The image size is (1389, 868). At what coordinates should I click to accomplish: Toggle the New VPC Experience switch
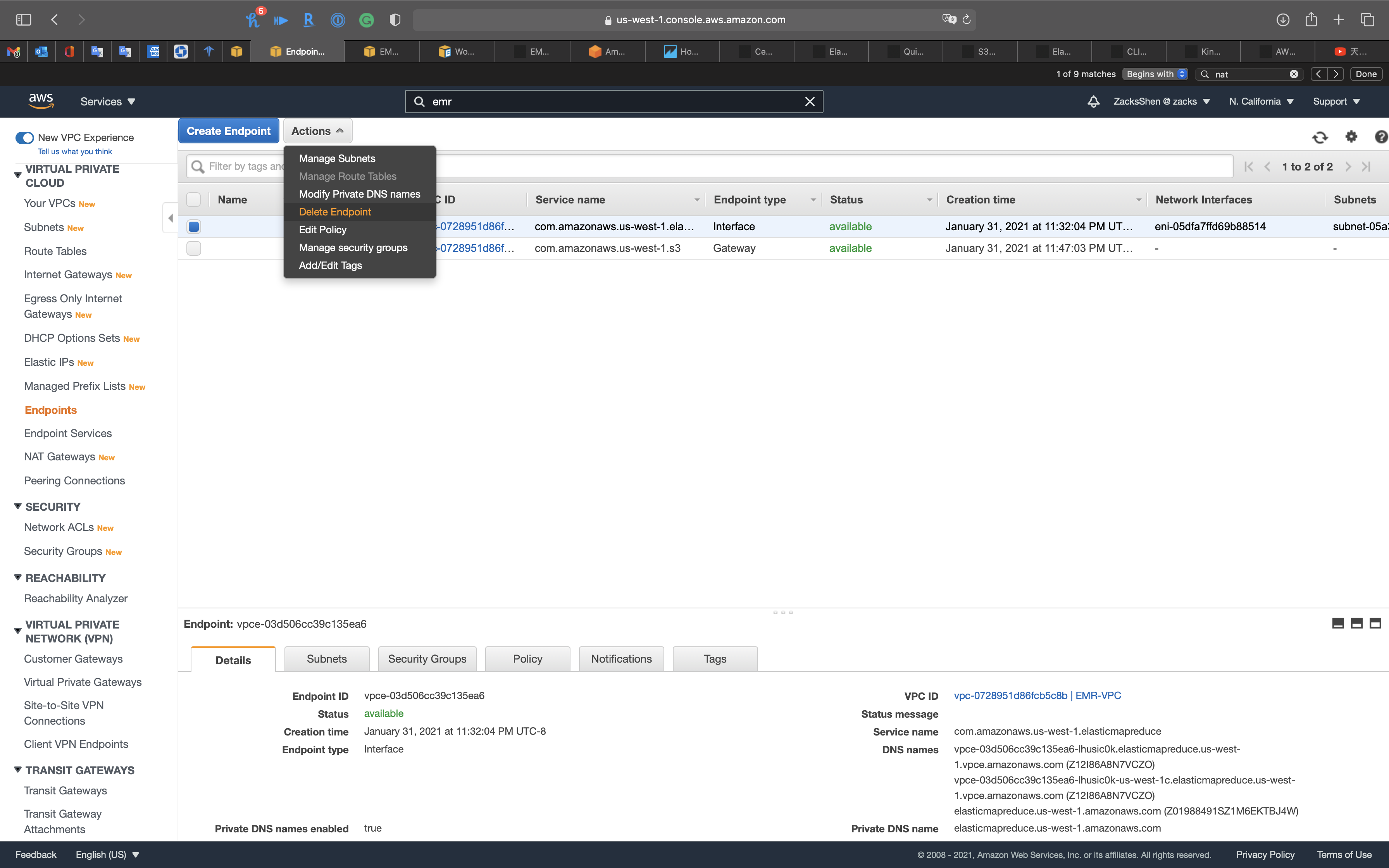click(25, 138)
